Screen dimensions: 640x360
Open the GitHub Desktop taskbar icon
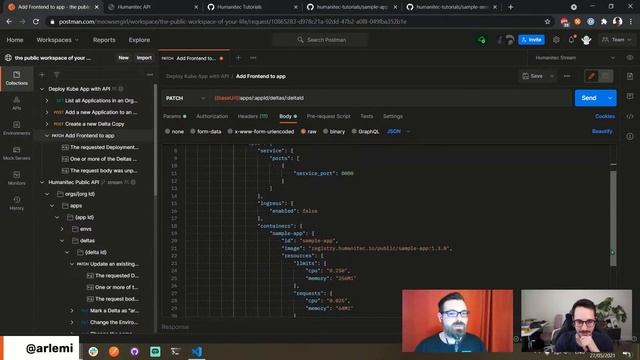point(134,351)
